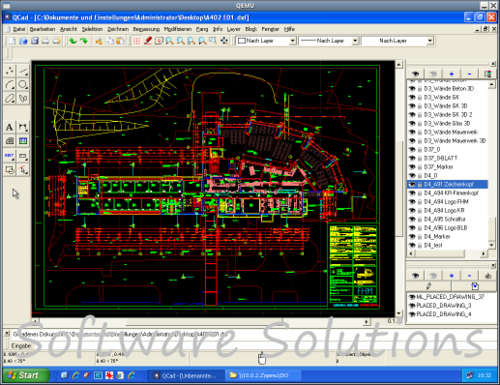Toggle eye of PLACED_DRAWING_3 block
Viewport: 500px width, 385px height.
[x=412, y=306]
